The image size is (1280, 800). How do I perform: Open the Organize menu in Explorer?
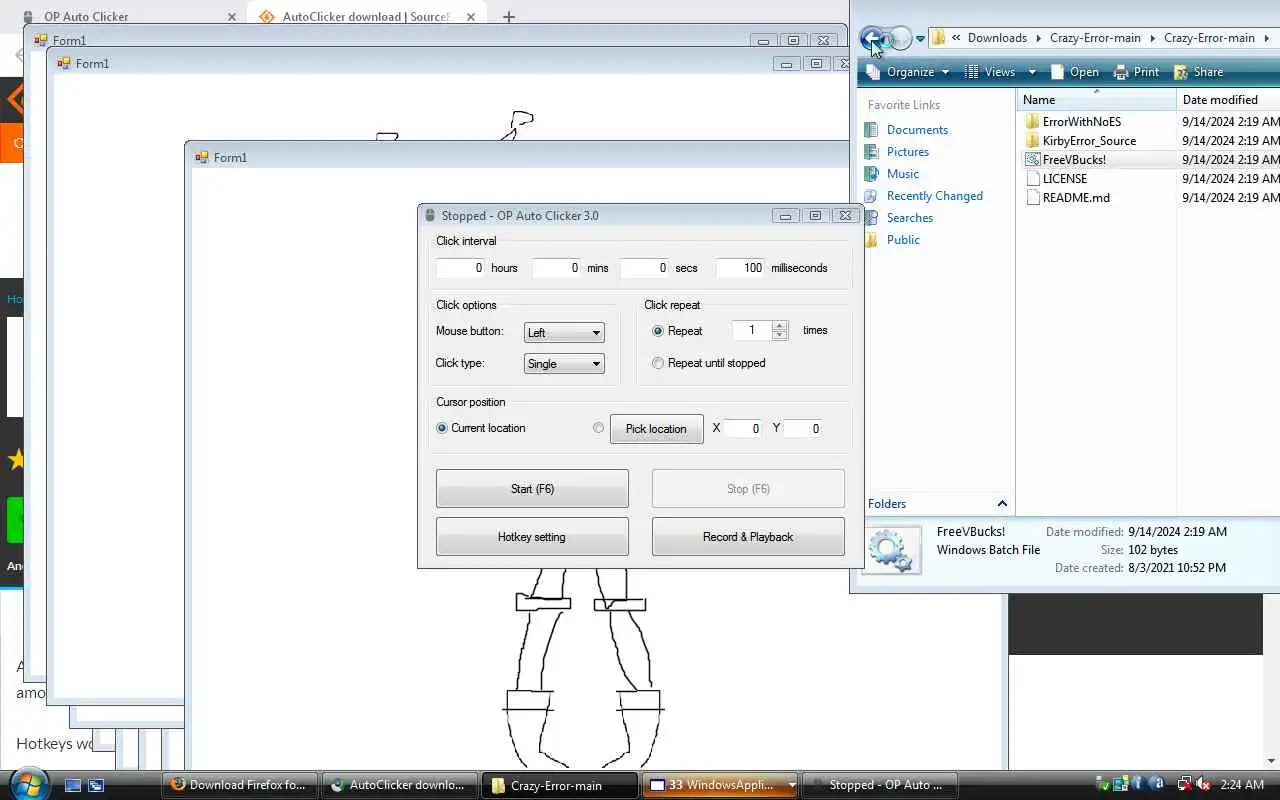click(x=909, y=72)
